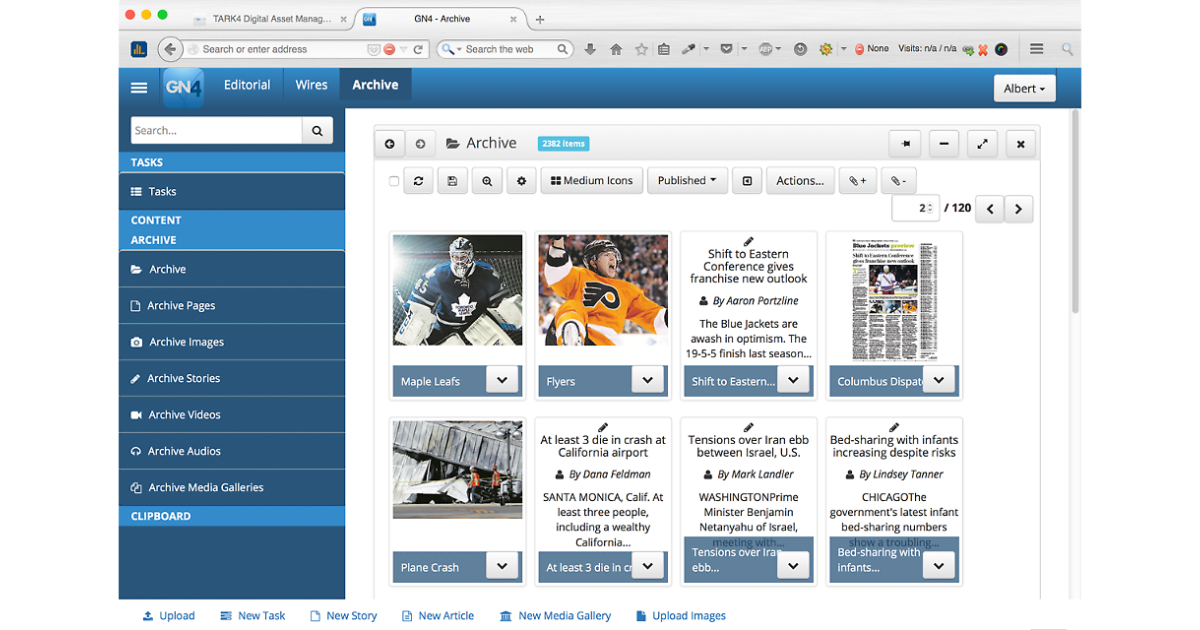Expand the Maple Leafs item dropdown
Screen dimensions: 1200x630
[502, 380]
